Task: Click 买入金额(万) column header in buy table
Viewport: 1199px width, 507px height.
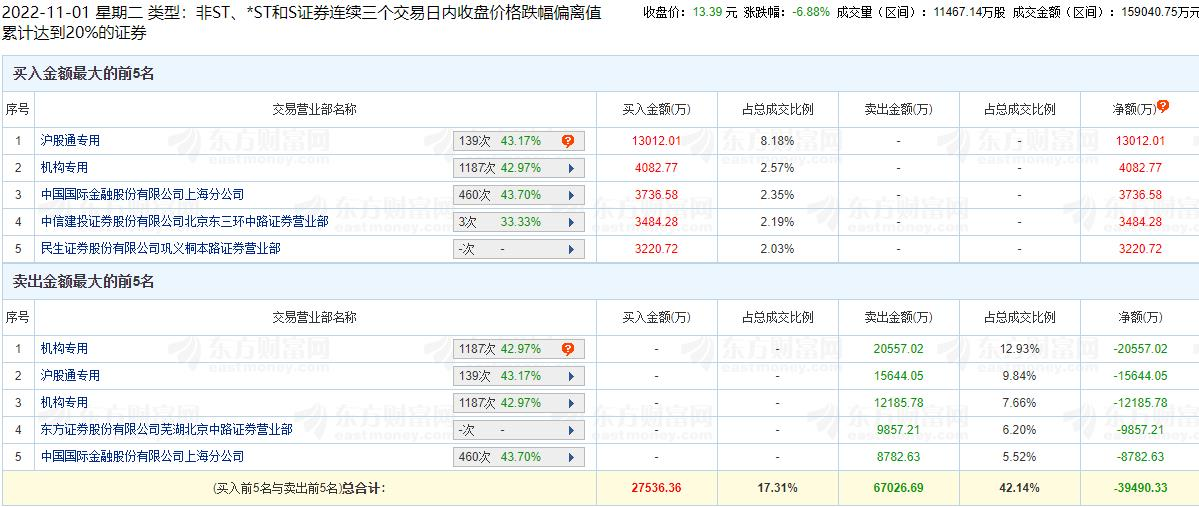Action: (x=657, y=109)
